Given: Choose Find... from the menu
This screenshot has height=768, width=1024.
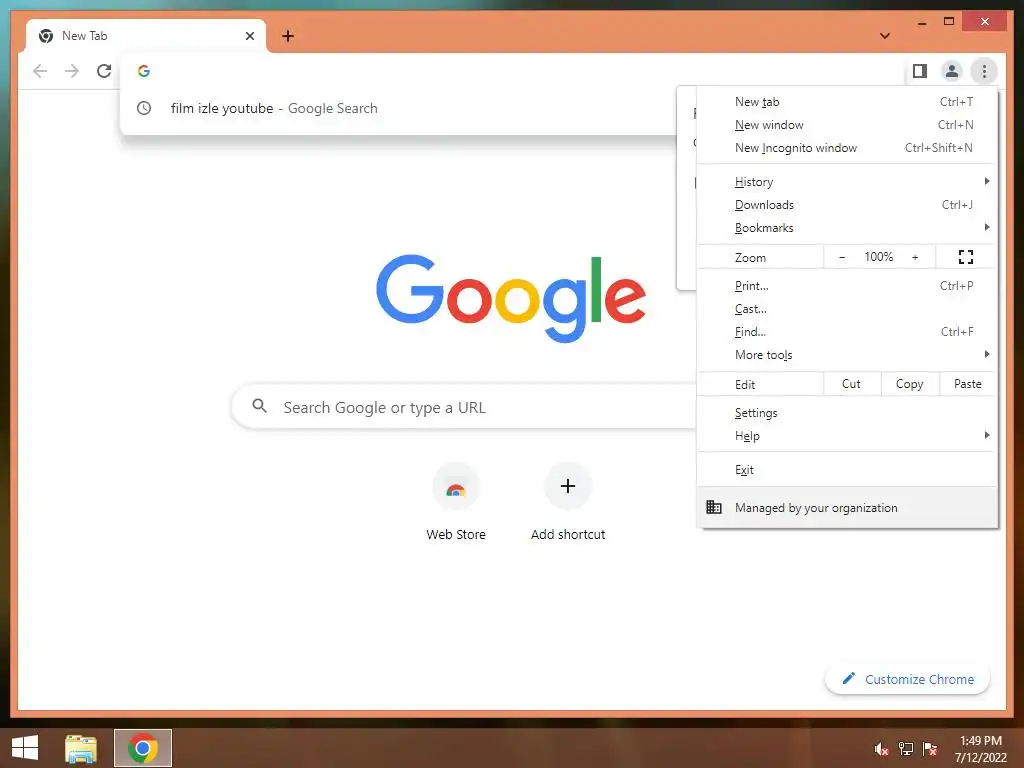Looking at the screenshot, I should (847, 332).
